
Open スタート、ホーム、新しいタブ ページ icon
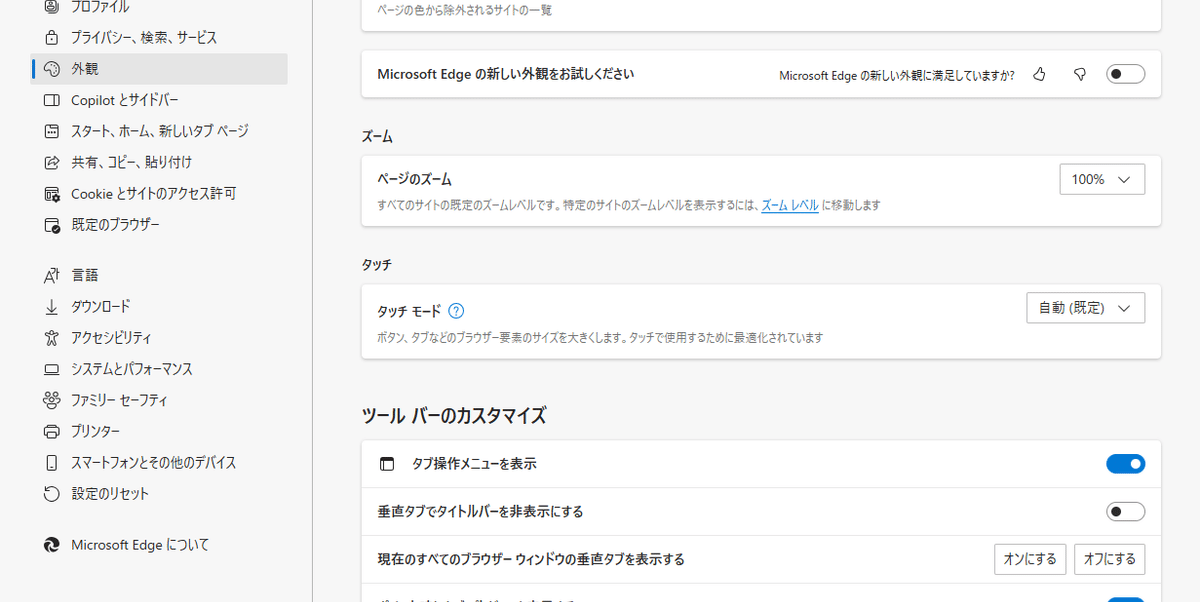coord(53,131)
